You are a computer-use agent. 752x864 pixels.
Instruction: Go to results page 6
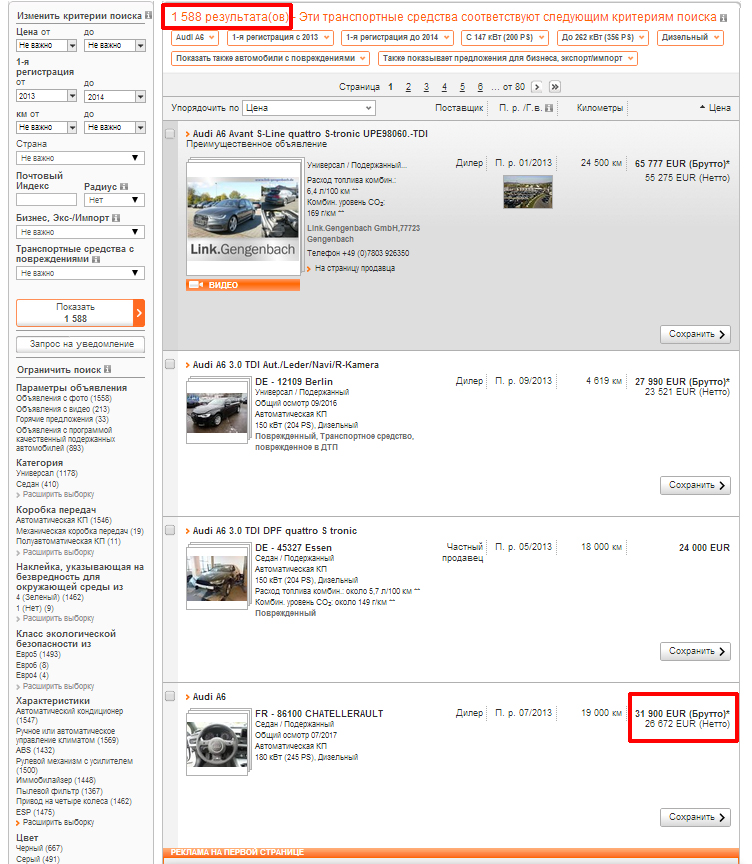[x=480, y=87]
